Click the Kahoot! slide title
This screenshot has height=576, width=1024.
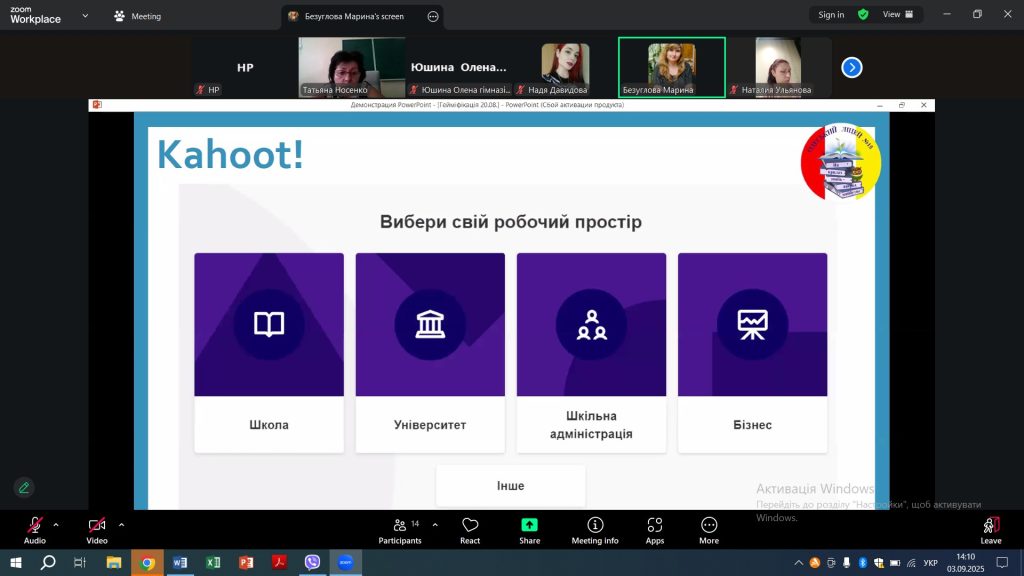coord(230,155)
